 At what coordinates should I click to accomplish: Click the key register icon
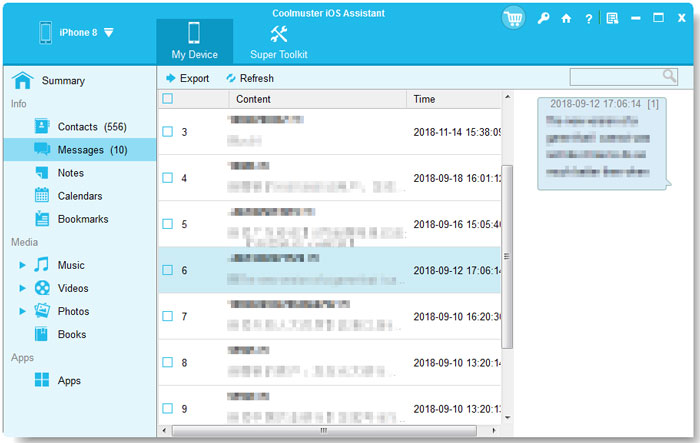coord(543,18)
